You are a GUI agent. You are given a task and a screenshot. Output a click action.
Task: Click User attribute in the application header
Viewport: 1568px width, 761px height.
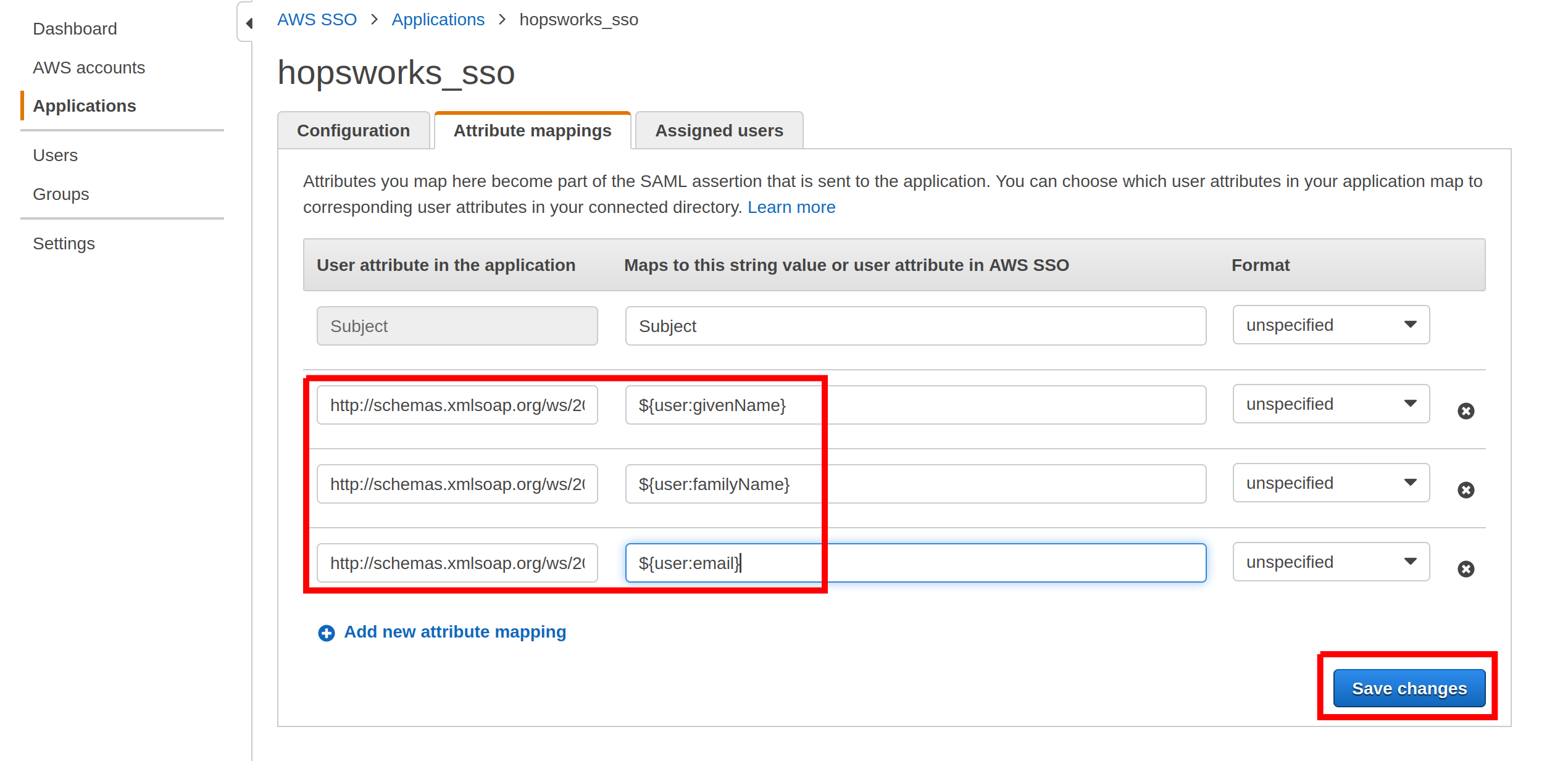point(446,265)
